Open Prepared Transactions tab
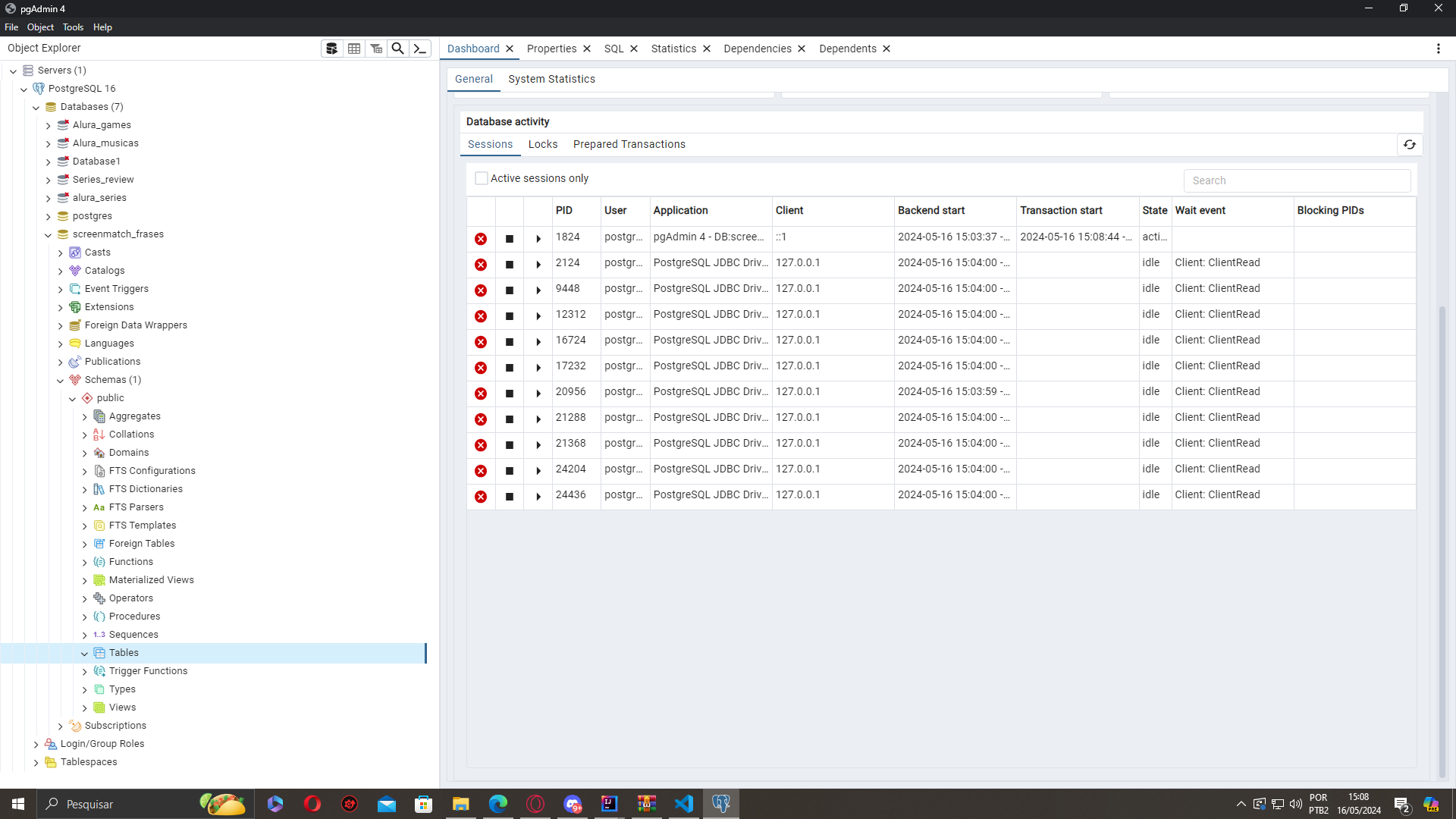 (x=629, y=144)
